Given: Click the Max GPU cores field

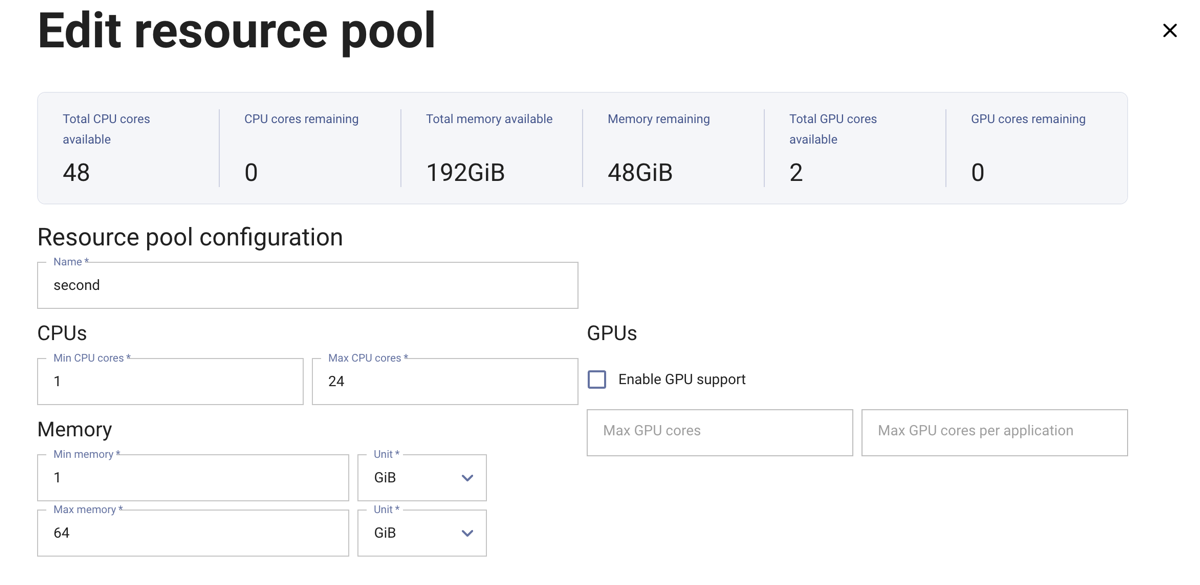Looking at the screenshot, I should [x=719, y=432].
